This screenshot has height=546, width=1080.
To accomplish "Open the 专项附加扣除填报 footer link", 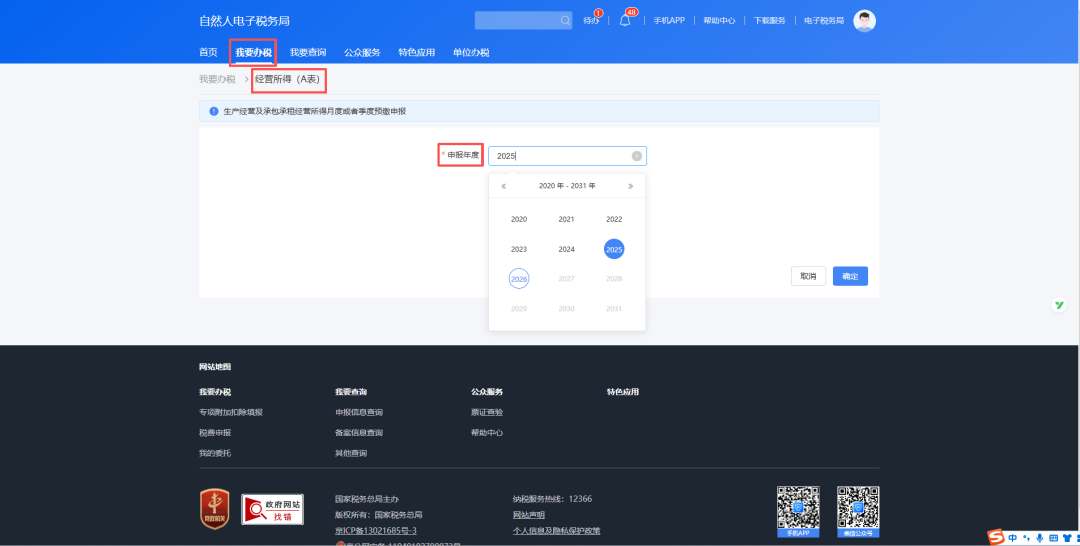I will point(231,412).
